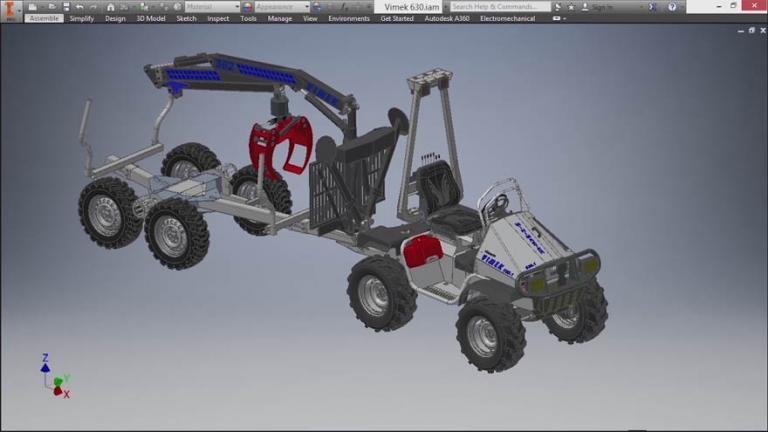Expand the Appearance dropdown
Screen dimensions: 768x432
click(x=306, y=7)
